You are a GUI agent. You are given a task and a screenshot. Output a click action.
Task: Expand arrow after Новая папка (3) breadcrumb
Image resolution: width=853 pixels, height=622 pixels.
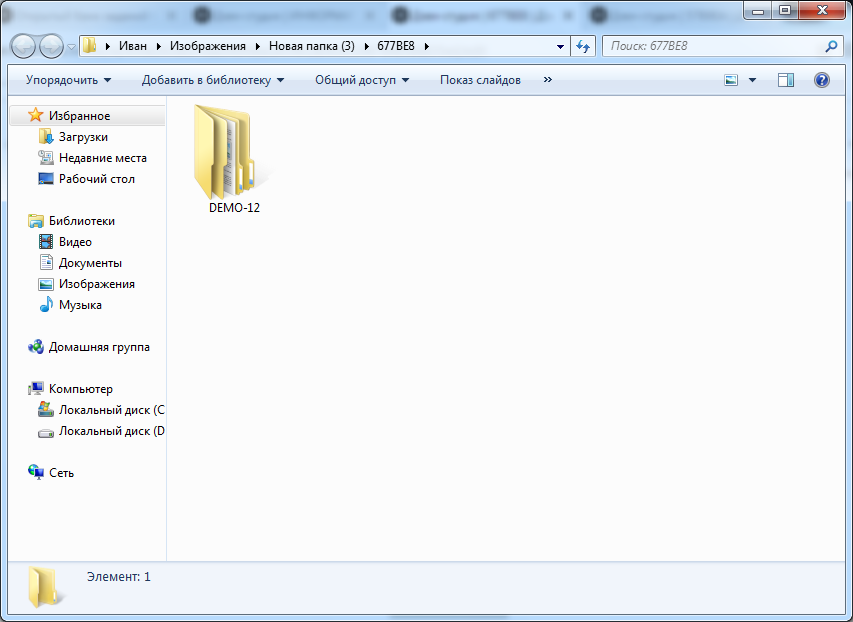[366, 46]
